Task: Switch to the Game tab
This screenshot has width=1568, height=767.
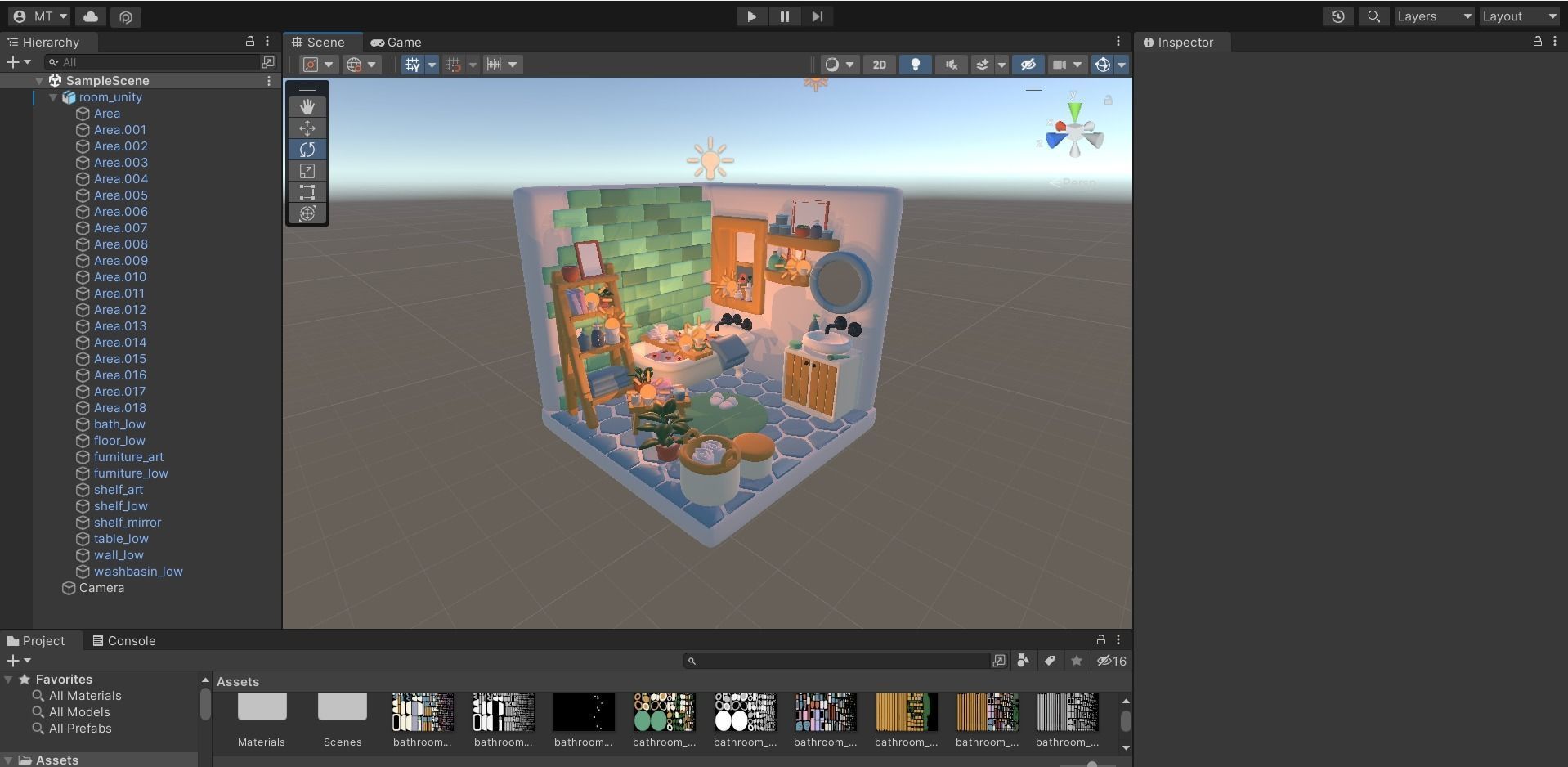Action: [396, 43]
